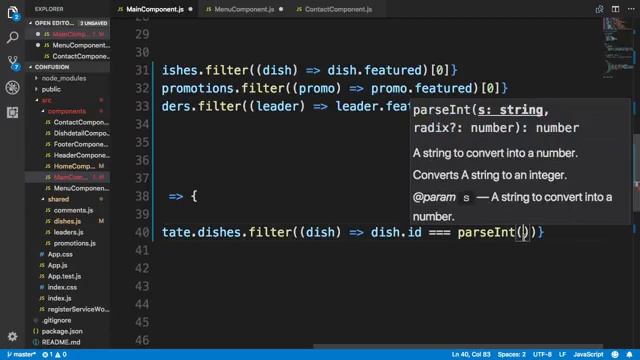The width and height of the screenshot is (640, 360).
Task: Open index.js file
Action: (68, 298)
